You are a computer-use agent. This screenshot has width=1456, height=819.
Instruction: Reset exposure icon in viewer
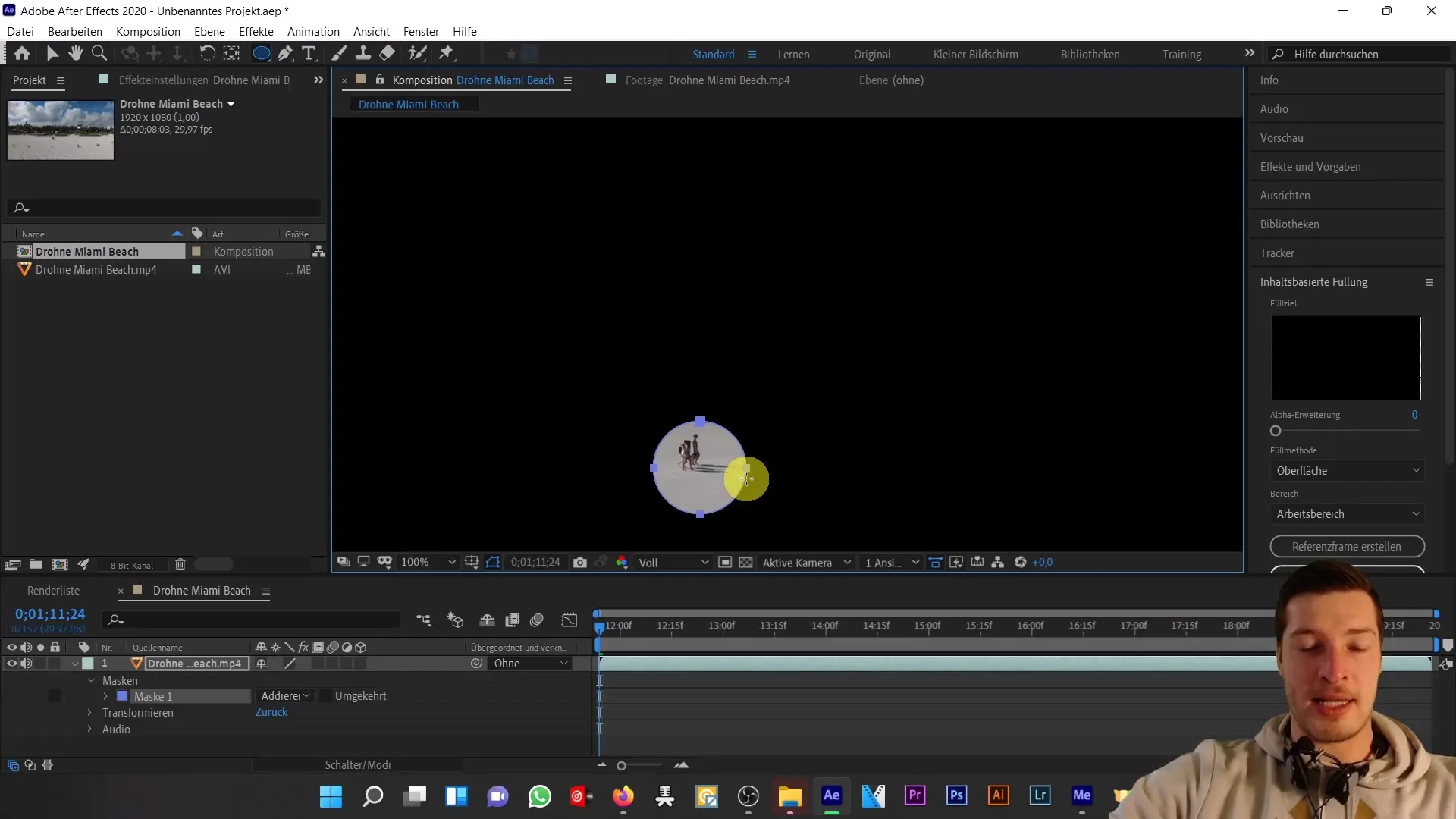(x=1021, y=562)
